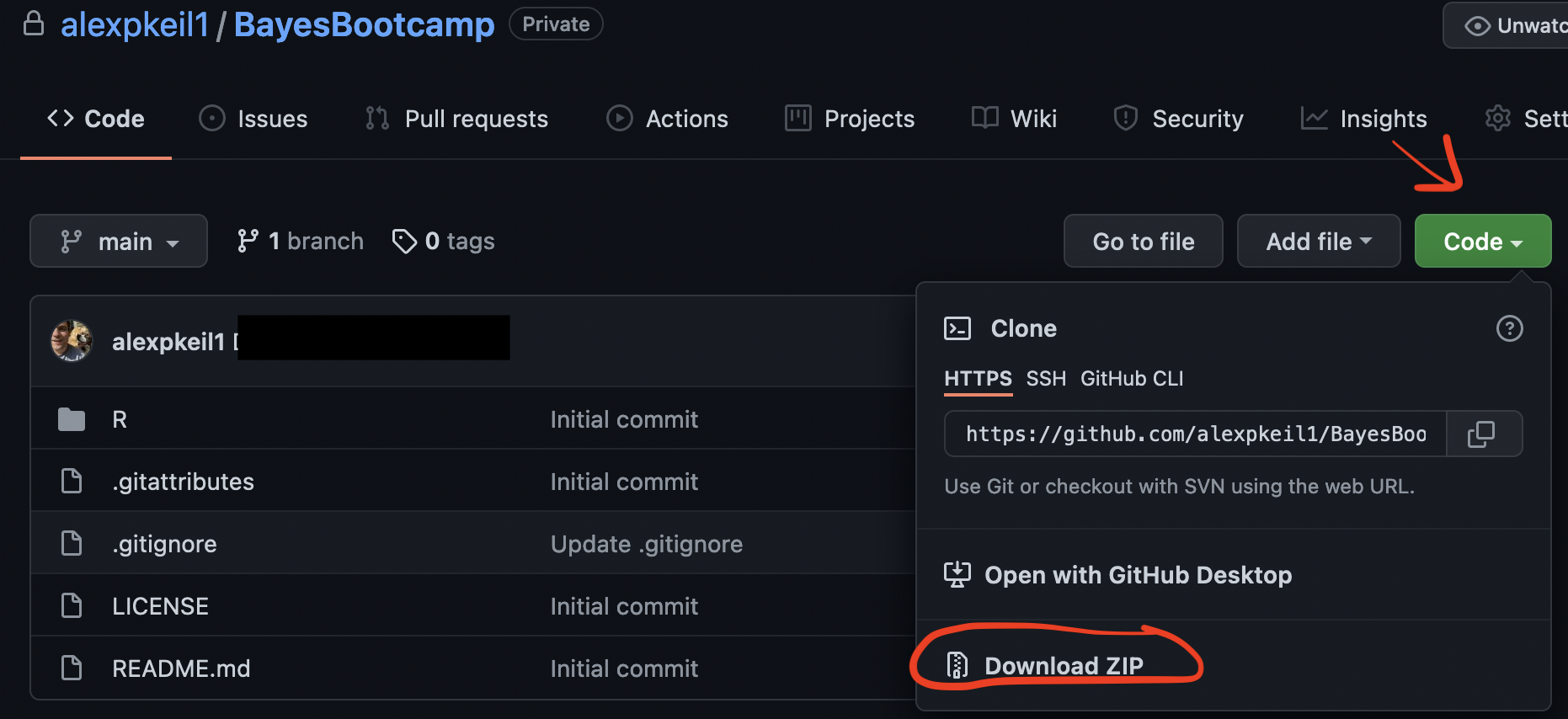Select the Code tab
1568x719 pixels.
[96, 119]
